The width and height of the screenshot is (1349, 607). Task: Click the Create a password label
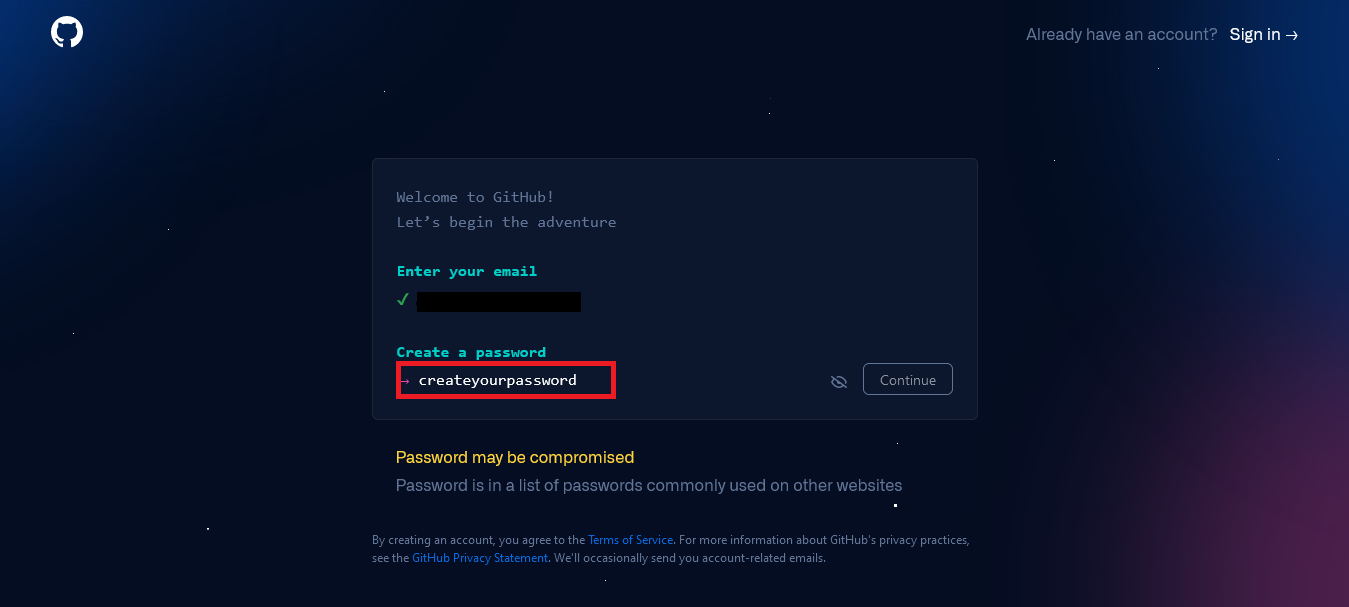[x=471, y=352]
